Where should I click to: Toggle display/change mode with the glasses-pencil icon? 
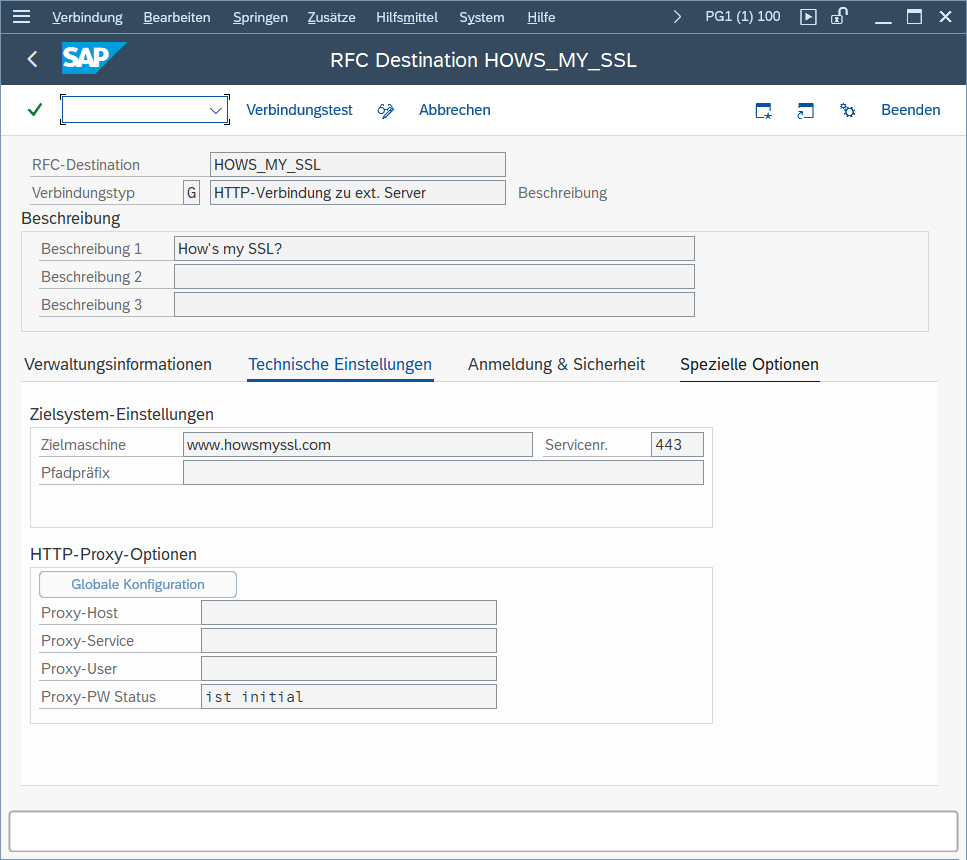(386, 110)
